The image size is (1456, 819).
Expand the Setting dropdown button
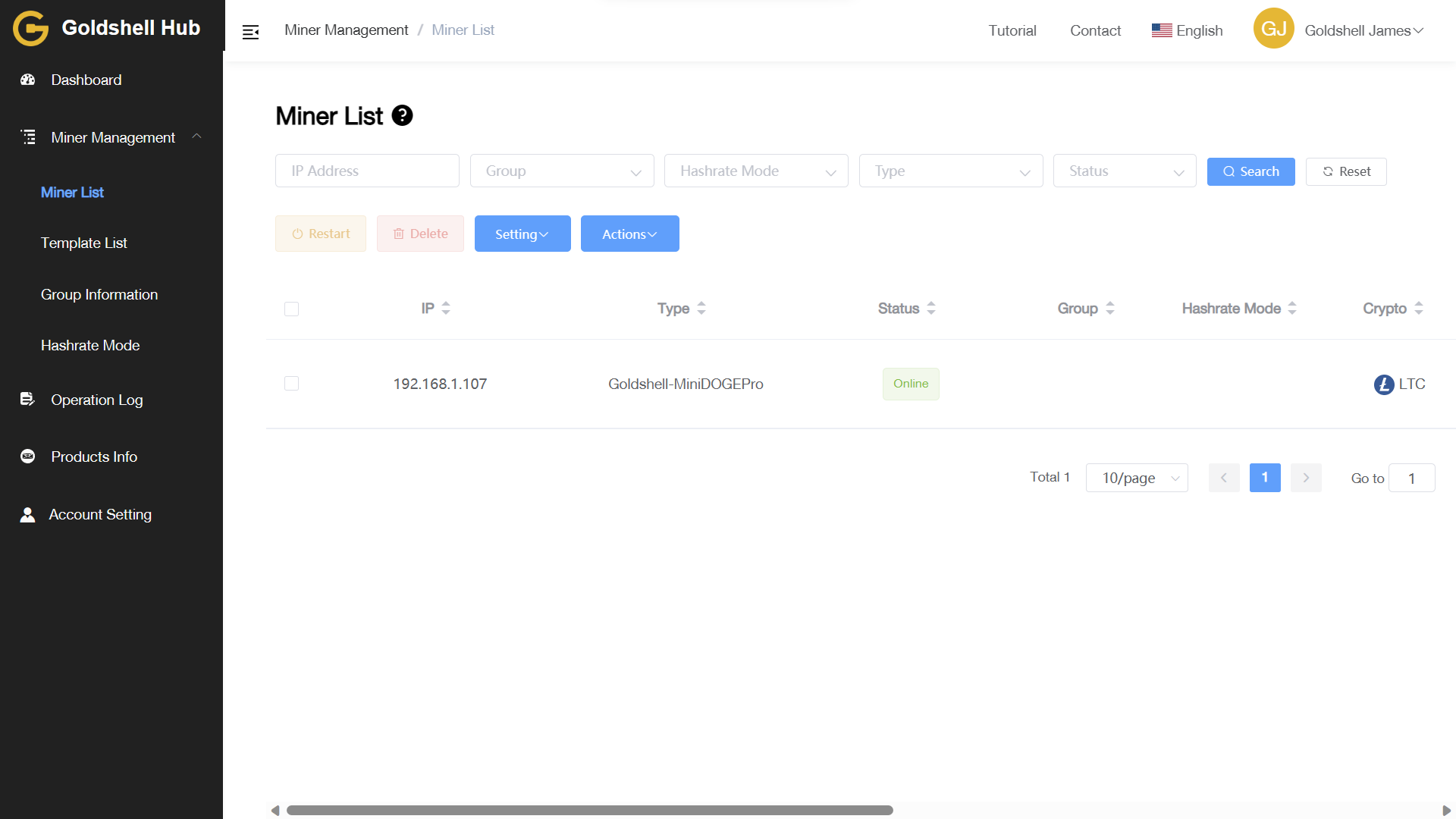pyautogui.click(x=522, y=234)
